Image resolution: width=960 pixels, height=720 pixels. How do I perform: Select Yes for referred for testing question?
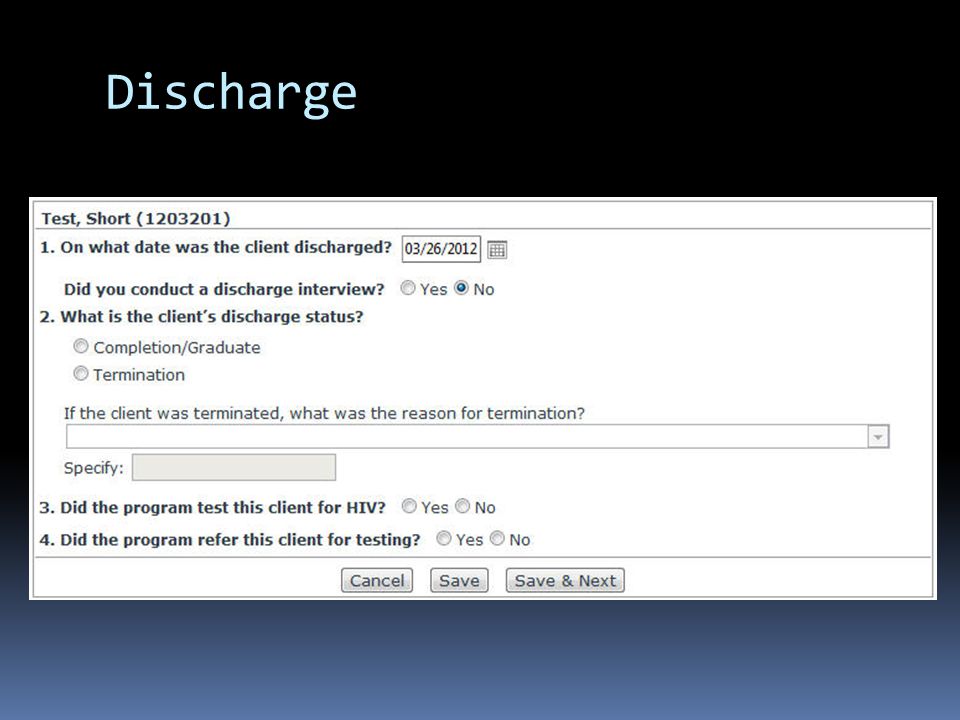coord(444,539)
